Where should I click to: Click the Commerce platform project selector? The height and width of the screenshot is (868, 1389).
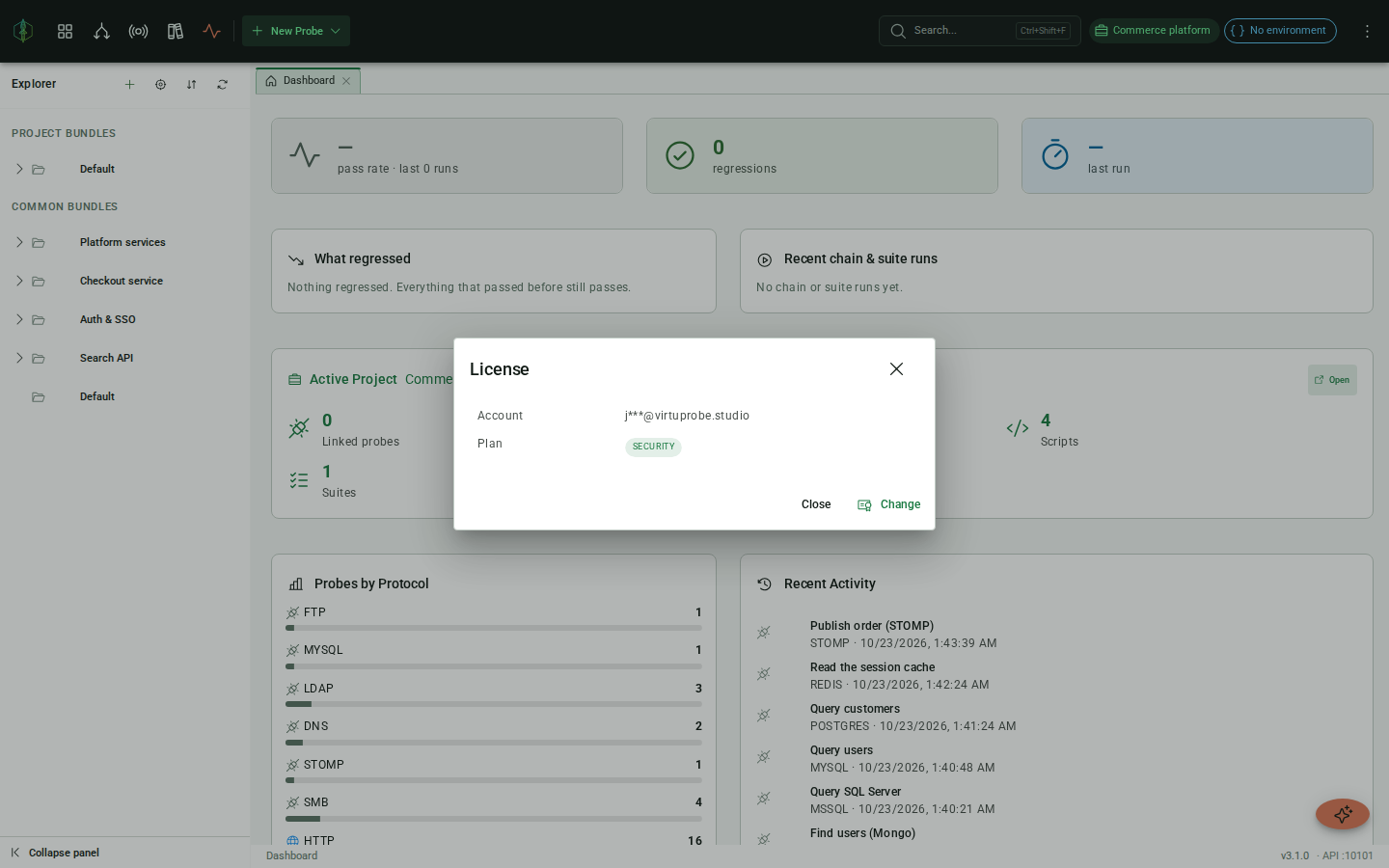coord(1154,31)
